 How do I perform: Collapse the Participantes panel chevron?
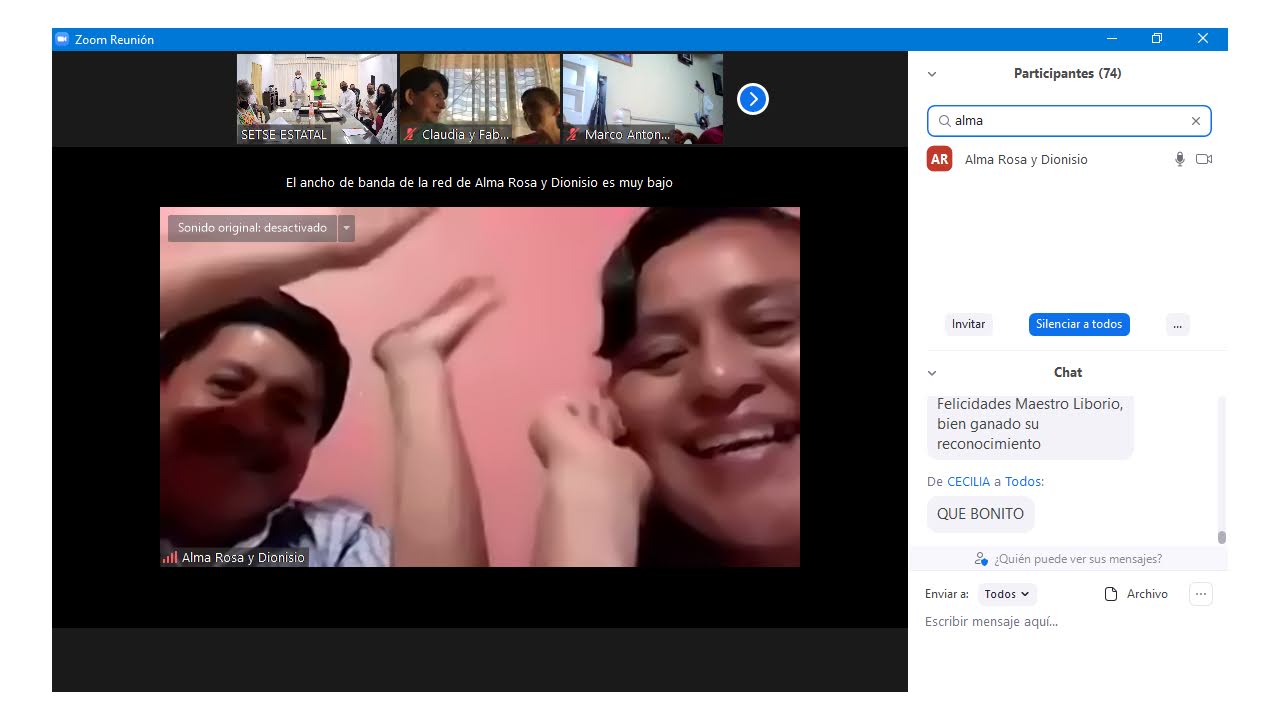click(932, 74)
